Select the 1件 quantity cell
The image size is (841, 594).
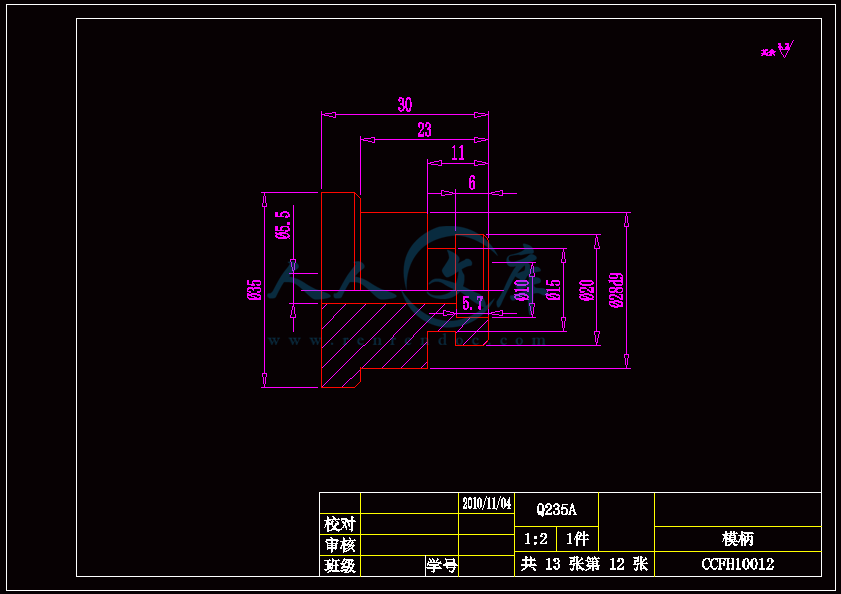[x=578, y=539]
